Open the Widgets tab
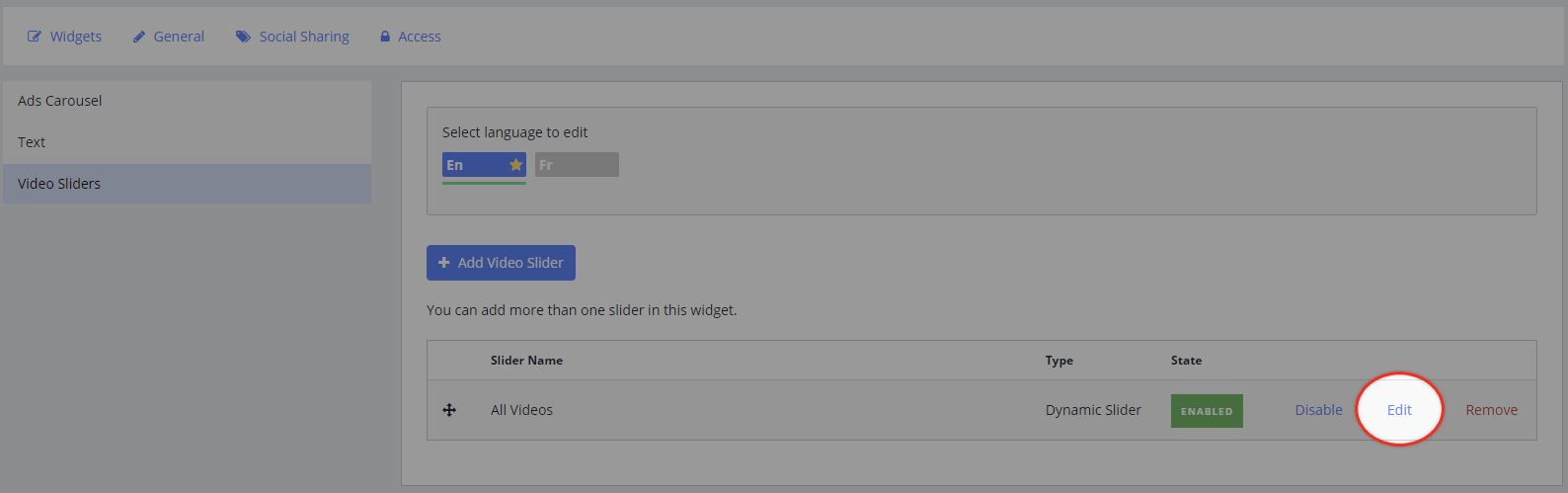This screenshot has height=493, width=1568. pyautogui.click(x=64, y=37)
